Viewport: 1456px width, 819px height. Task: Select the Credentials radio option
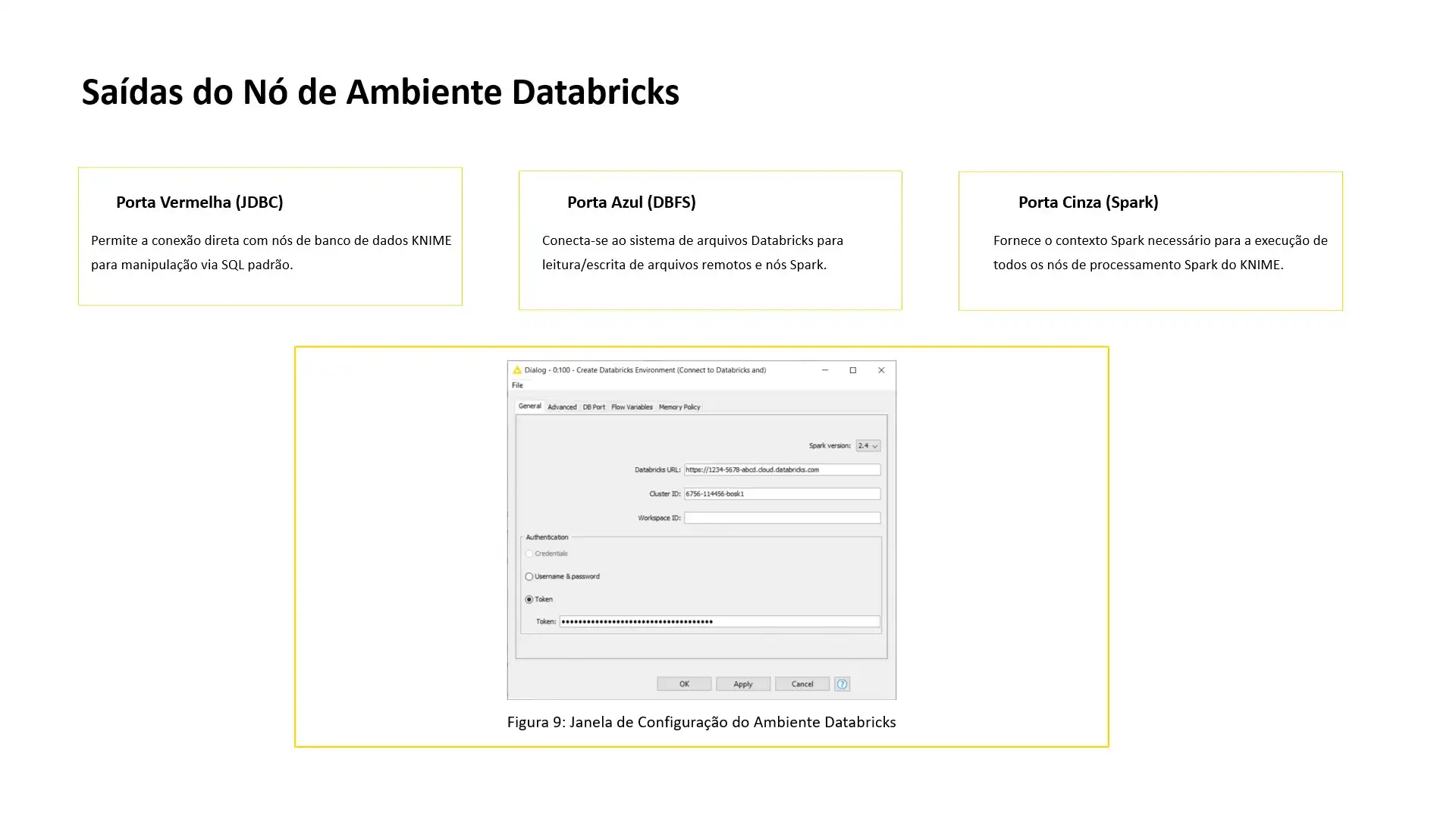[529, 554]
